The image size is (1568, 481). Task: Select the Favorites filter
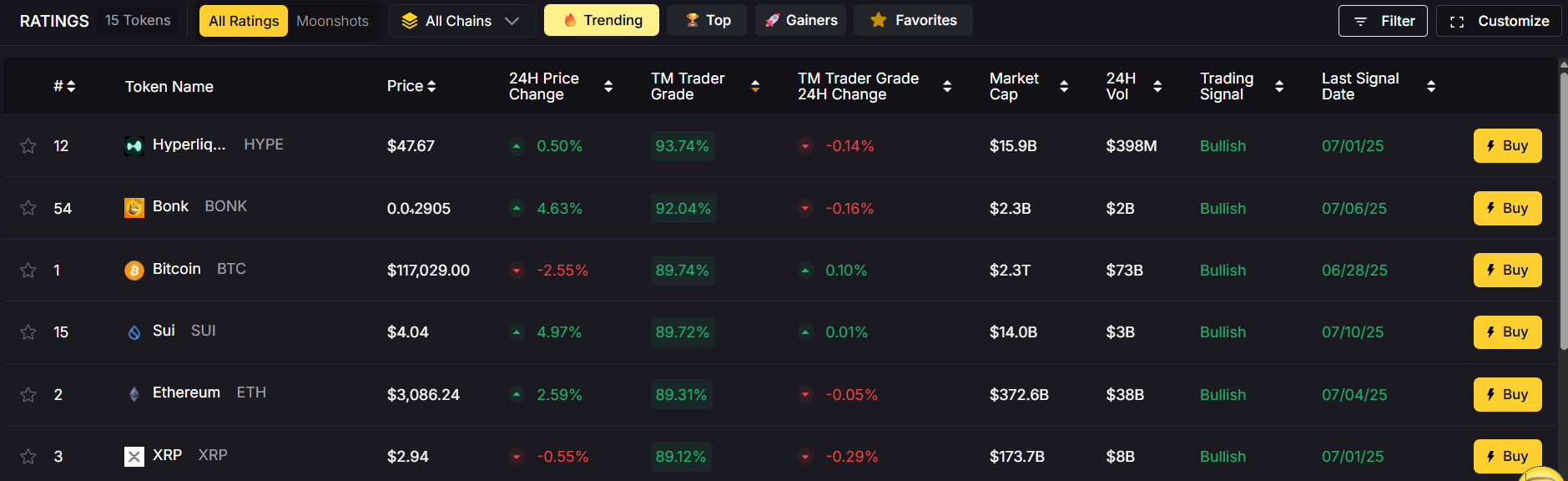tap(913, 20)
